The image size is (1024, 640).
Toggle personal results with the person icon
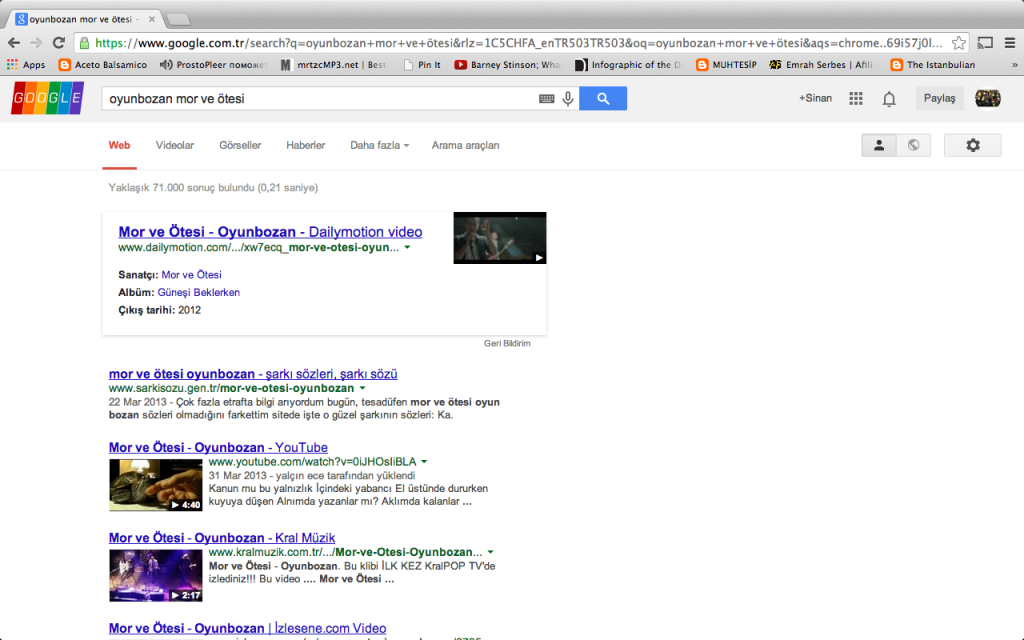coord(879,145)
